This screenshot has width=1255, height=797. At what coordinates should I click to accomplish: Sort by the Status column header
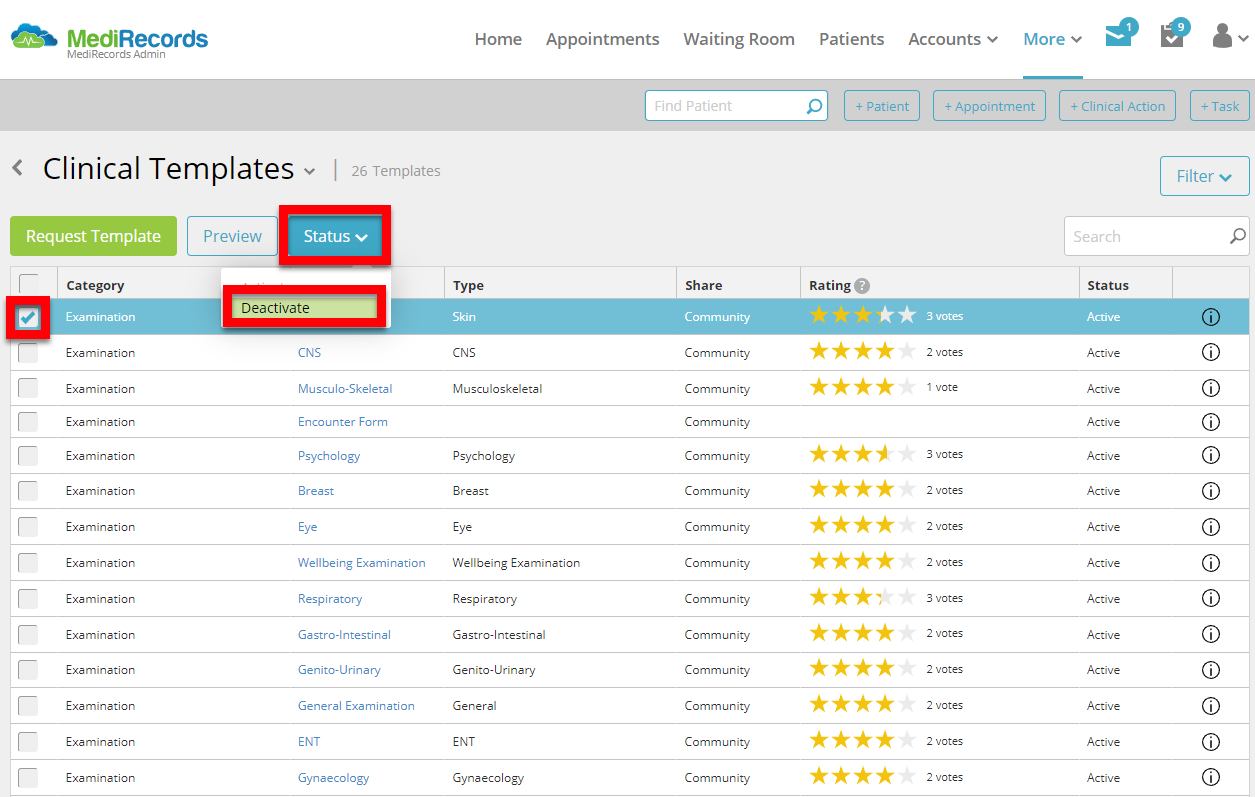1107,286
